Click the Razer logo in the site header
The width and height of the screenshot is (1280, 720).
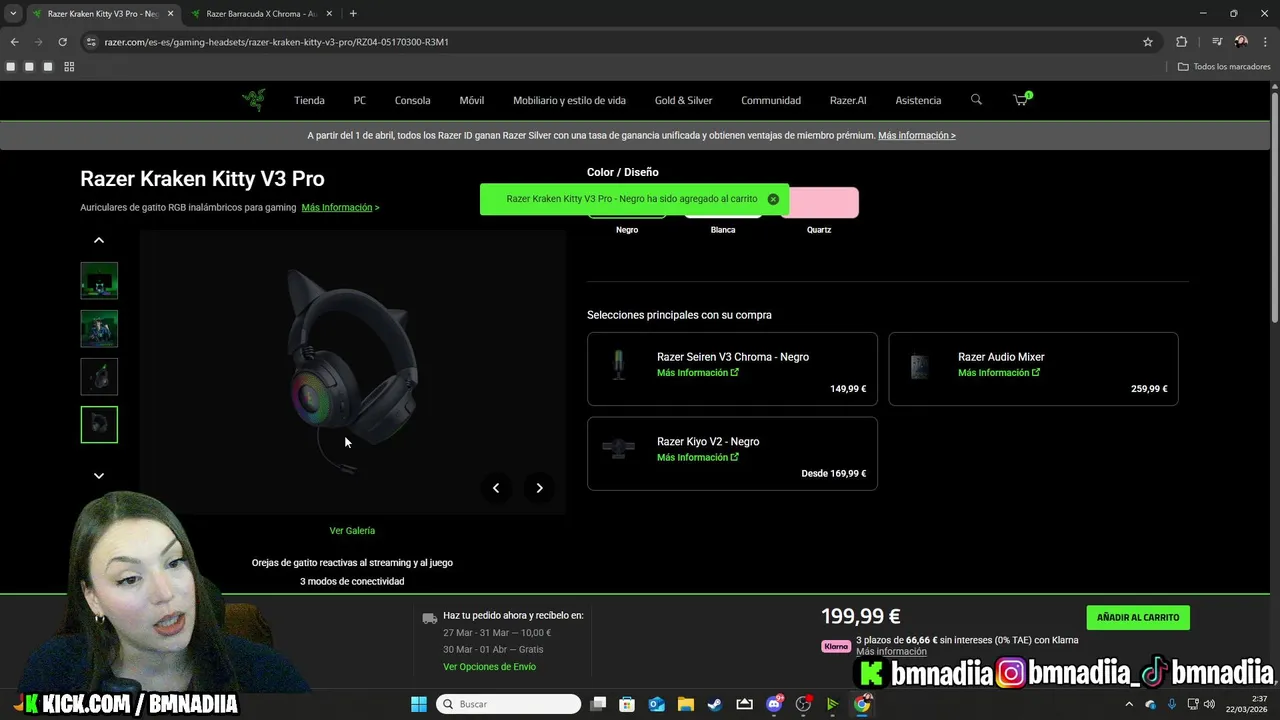pyautogui.click(x=254, y=100)
